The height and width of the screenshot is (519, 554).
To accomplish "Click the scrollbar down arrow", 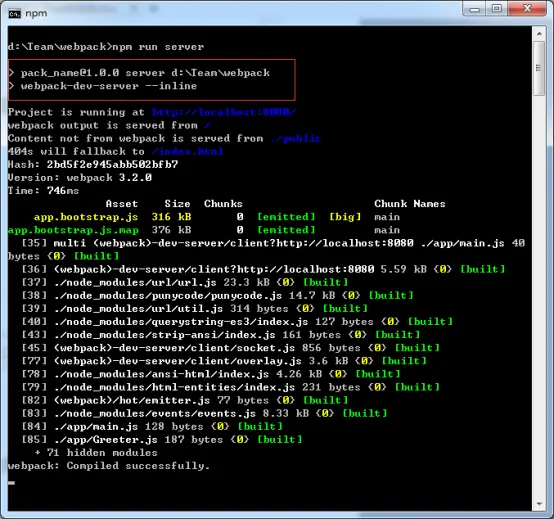I will point(539,504).
